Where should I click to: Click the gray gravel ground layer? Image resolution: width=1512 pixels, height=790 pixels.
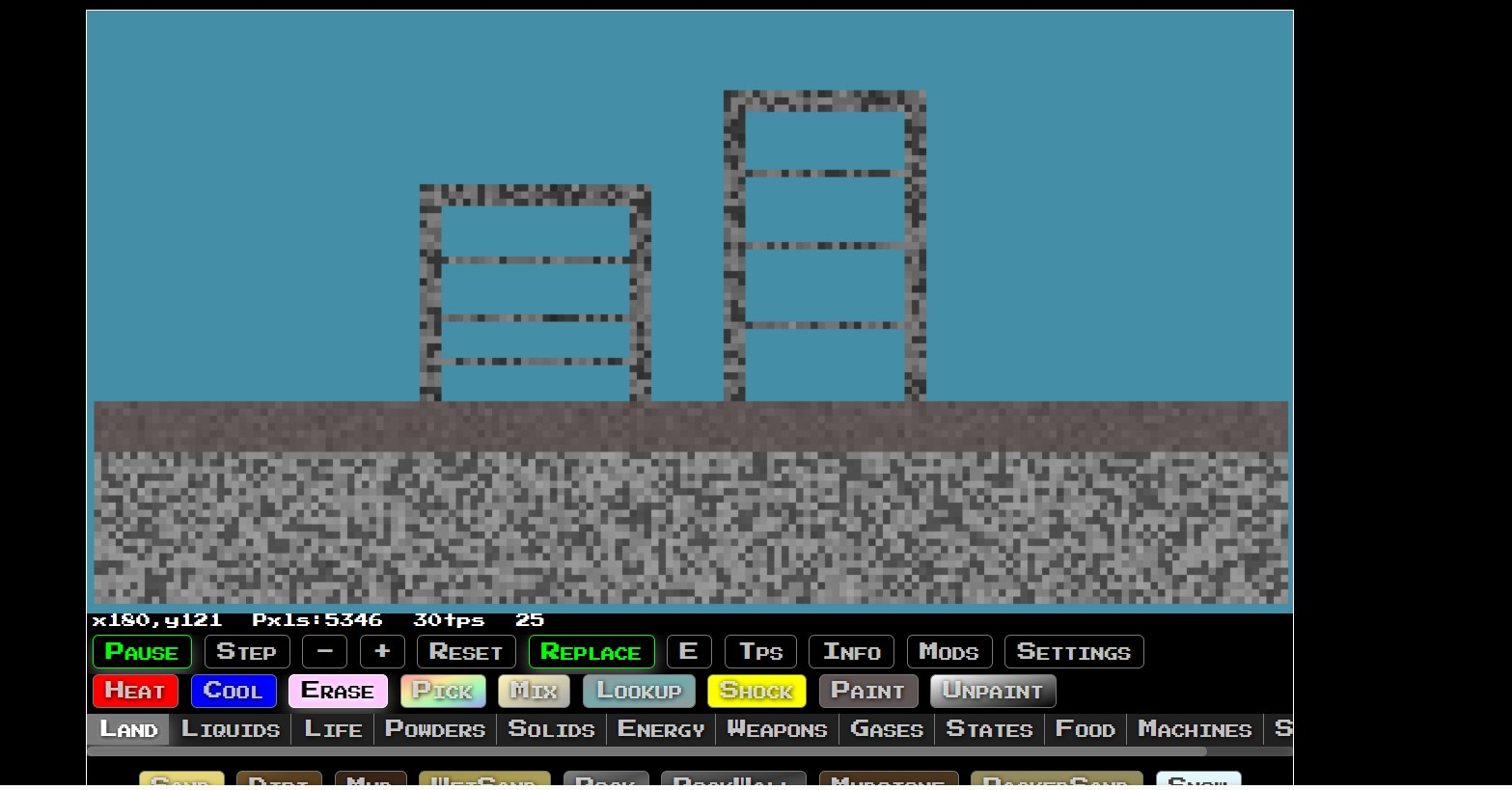click(691, 528)
